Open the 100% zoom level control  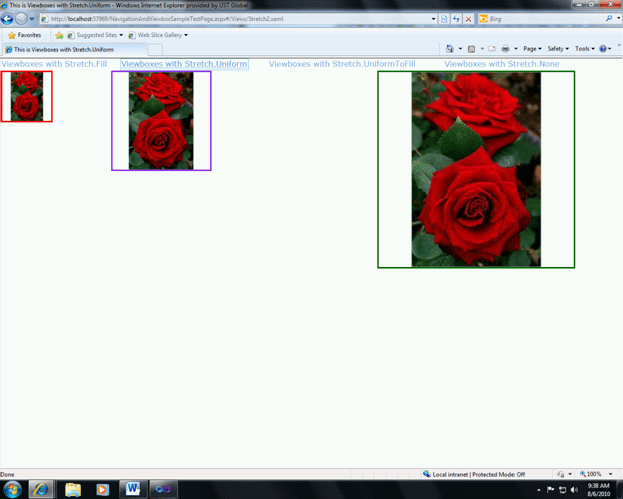coord(591,474)
